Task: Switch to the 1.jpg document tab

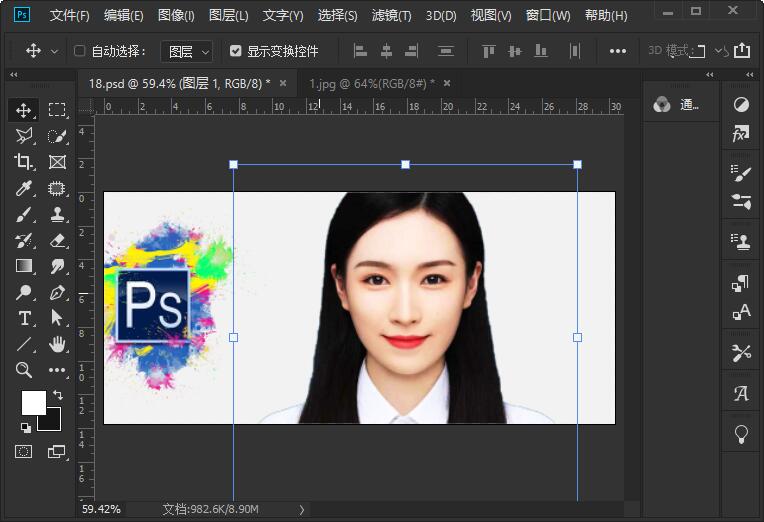Action: (372, 84)
